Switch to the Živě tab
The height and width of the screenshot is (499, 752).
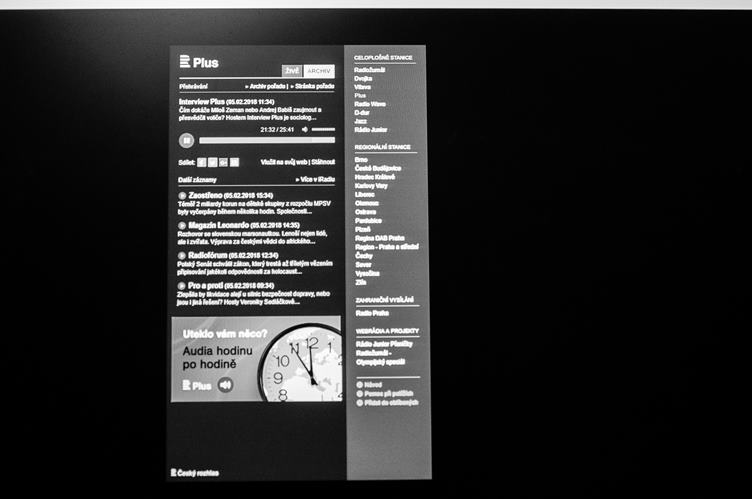pyautogui.click(x=292, y=71)
